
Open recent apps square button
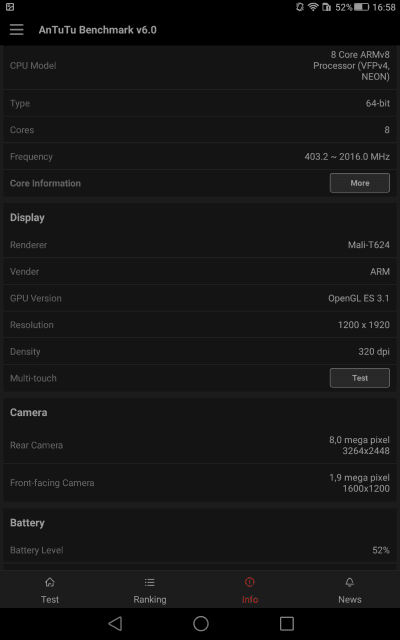pos(287,624)
